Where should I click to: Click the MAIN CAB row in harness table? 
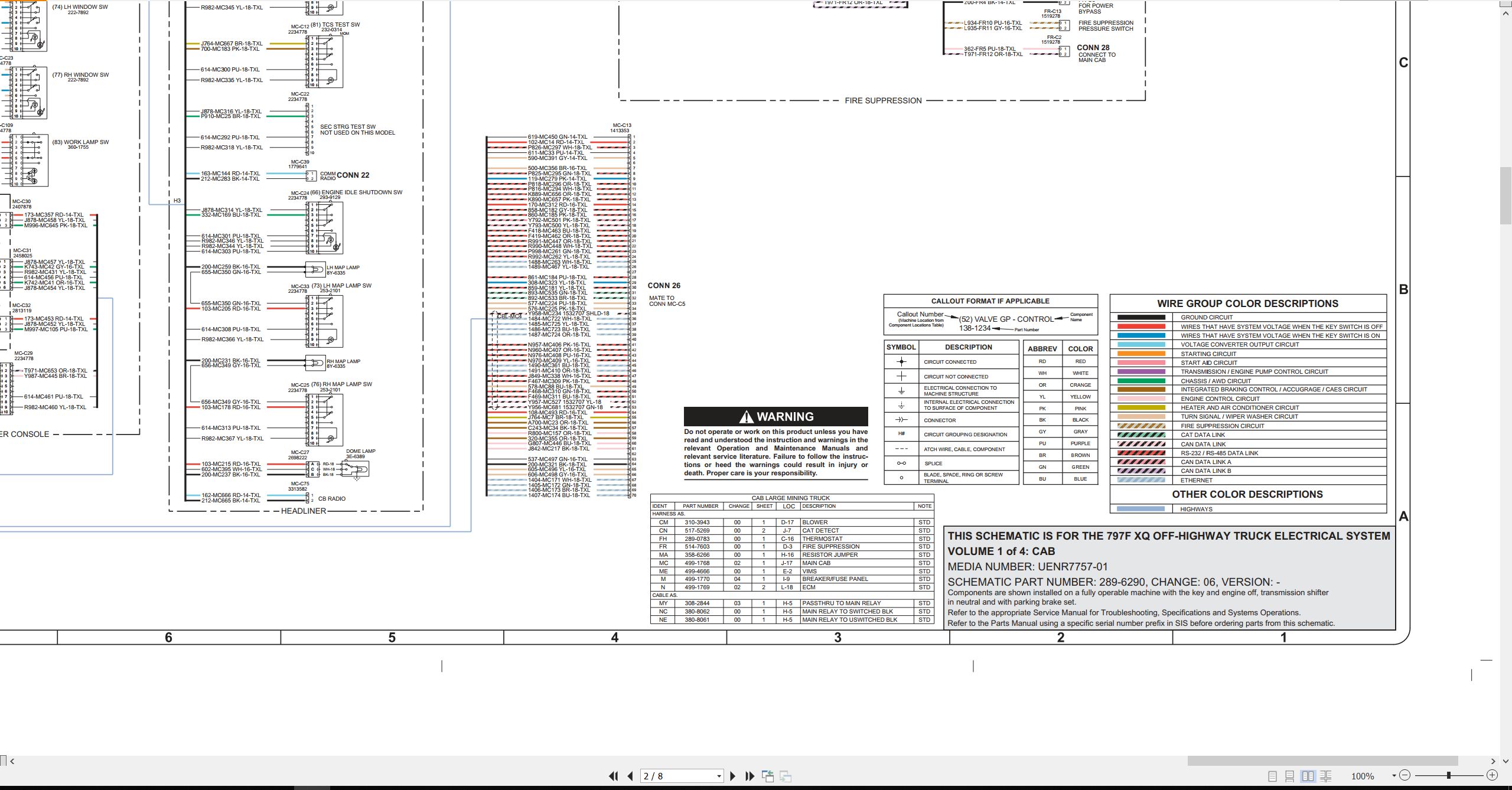pyautogui.click(x=791, y=563)
